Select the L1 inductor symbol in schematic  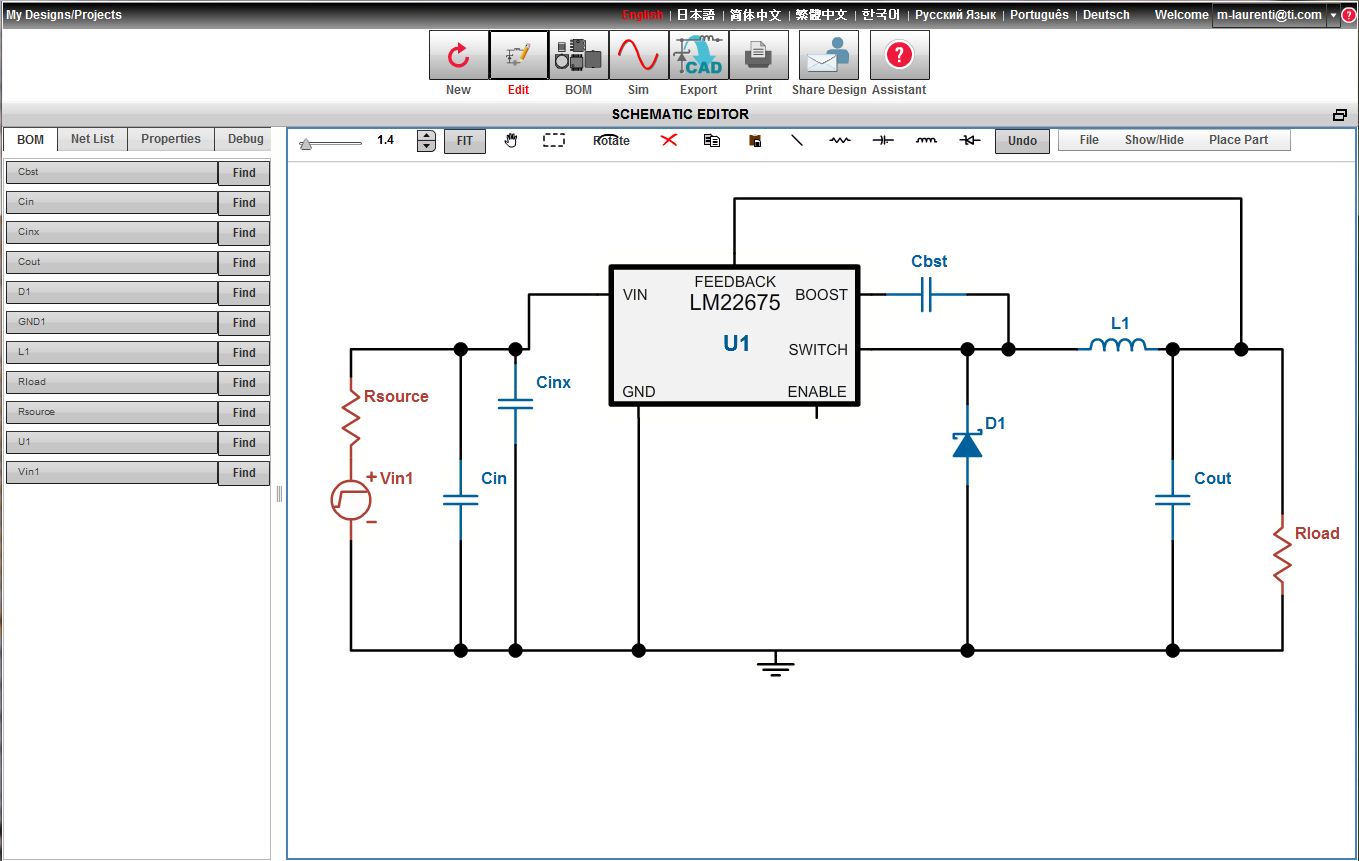click(1117, 345)
